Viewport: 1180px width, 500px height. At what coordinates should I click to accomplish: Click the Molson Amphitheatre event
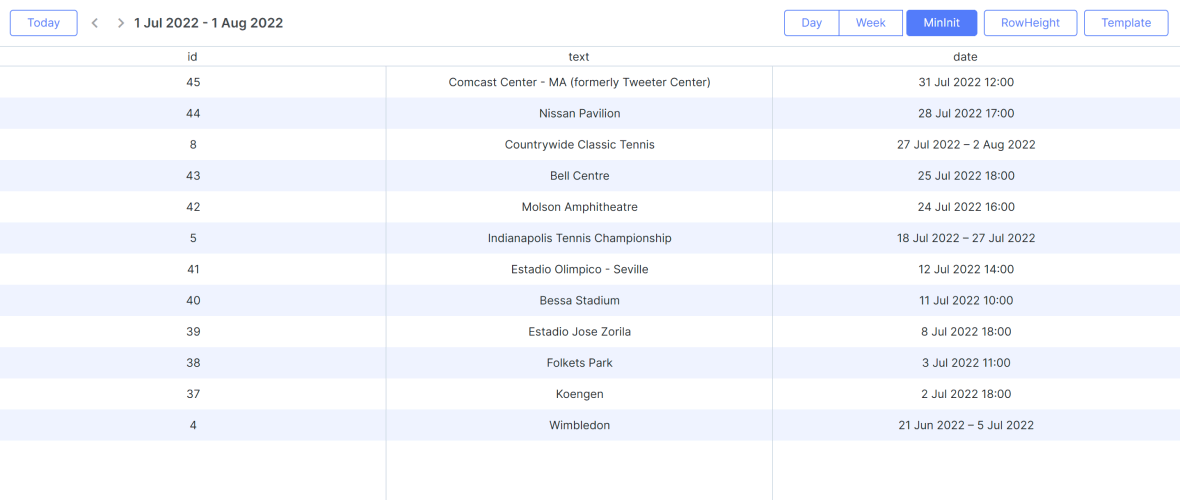click(579, 207)
